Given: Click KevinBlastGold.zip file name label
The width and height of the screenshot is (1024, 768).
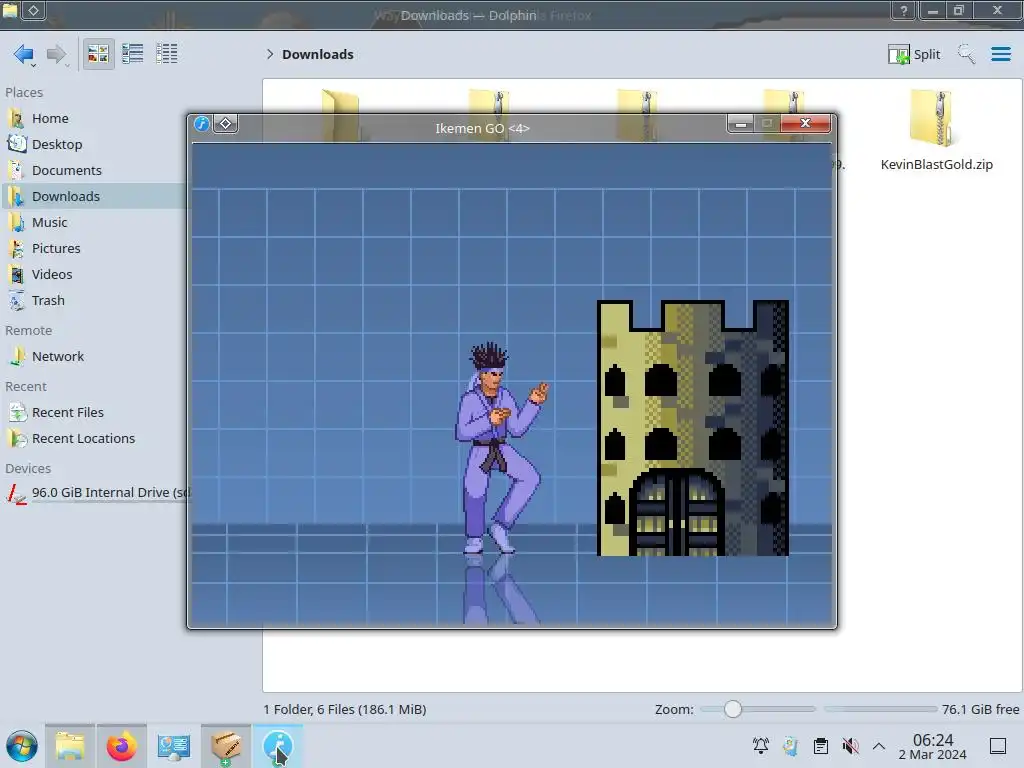Looking at the screenshot, I should 936,165.
